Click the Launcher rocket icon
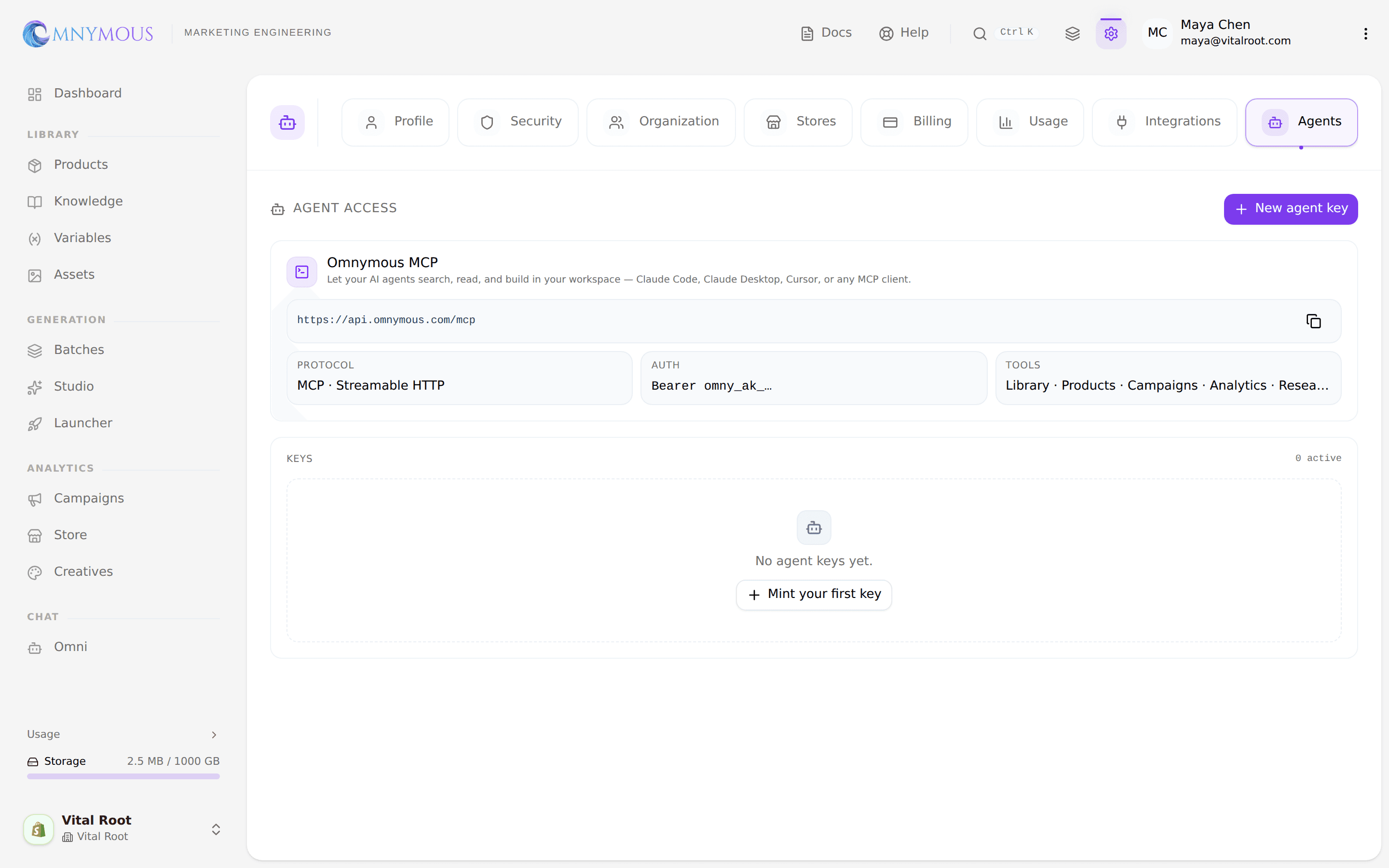The image size is (1389, 868). coord(35,424)
